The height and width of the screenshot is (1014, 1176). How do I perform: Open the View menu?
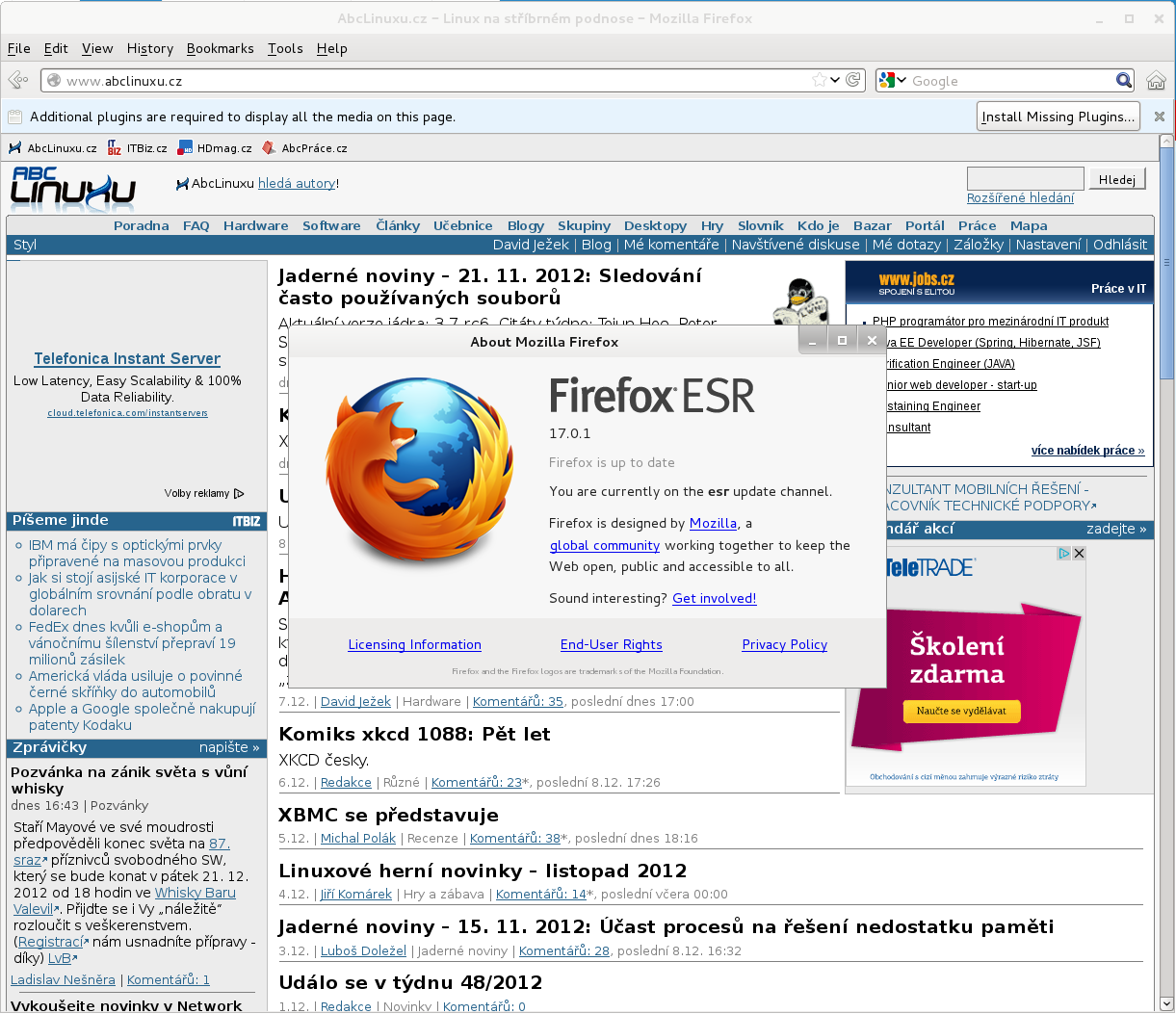click(97, 48)
